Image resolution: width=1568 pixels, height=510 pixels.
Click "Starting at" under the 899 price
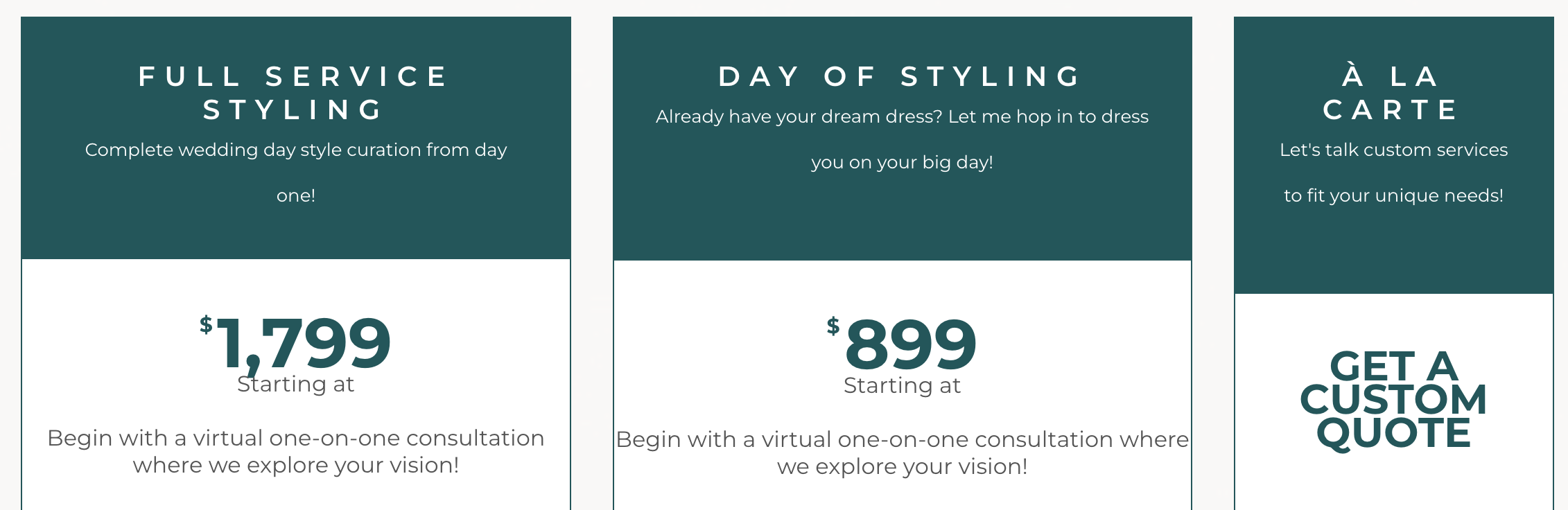pyautogui.click(x=902, y=386)
